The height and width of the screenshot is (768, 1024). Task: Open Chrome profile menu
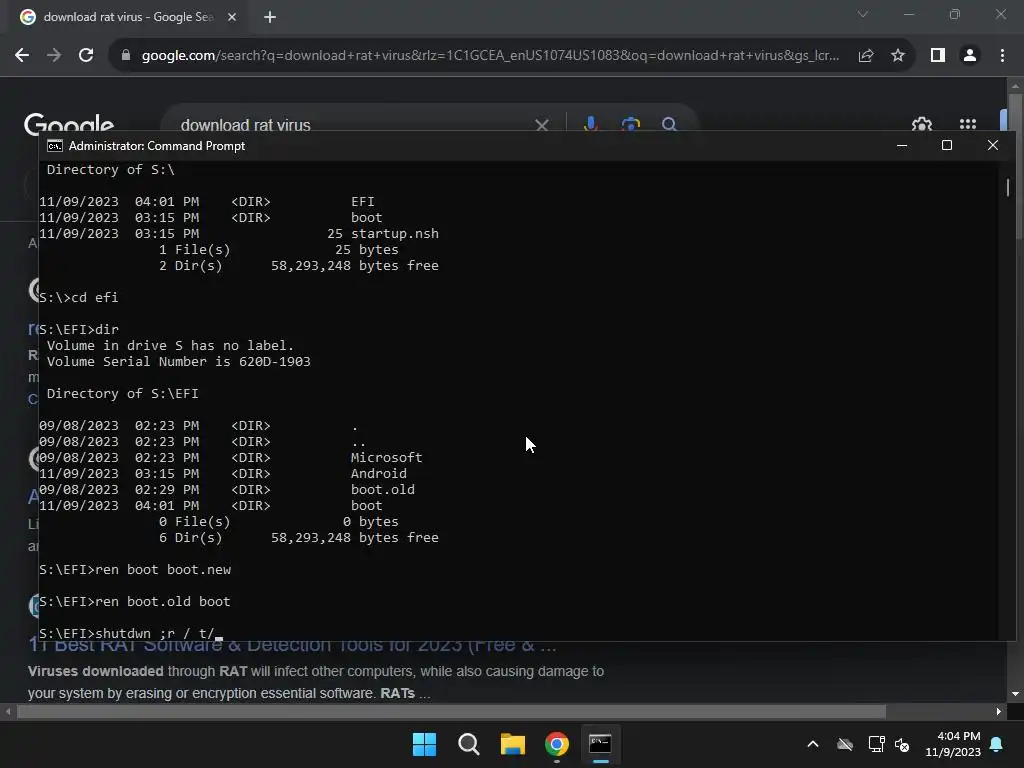pos(970,56)
